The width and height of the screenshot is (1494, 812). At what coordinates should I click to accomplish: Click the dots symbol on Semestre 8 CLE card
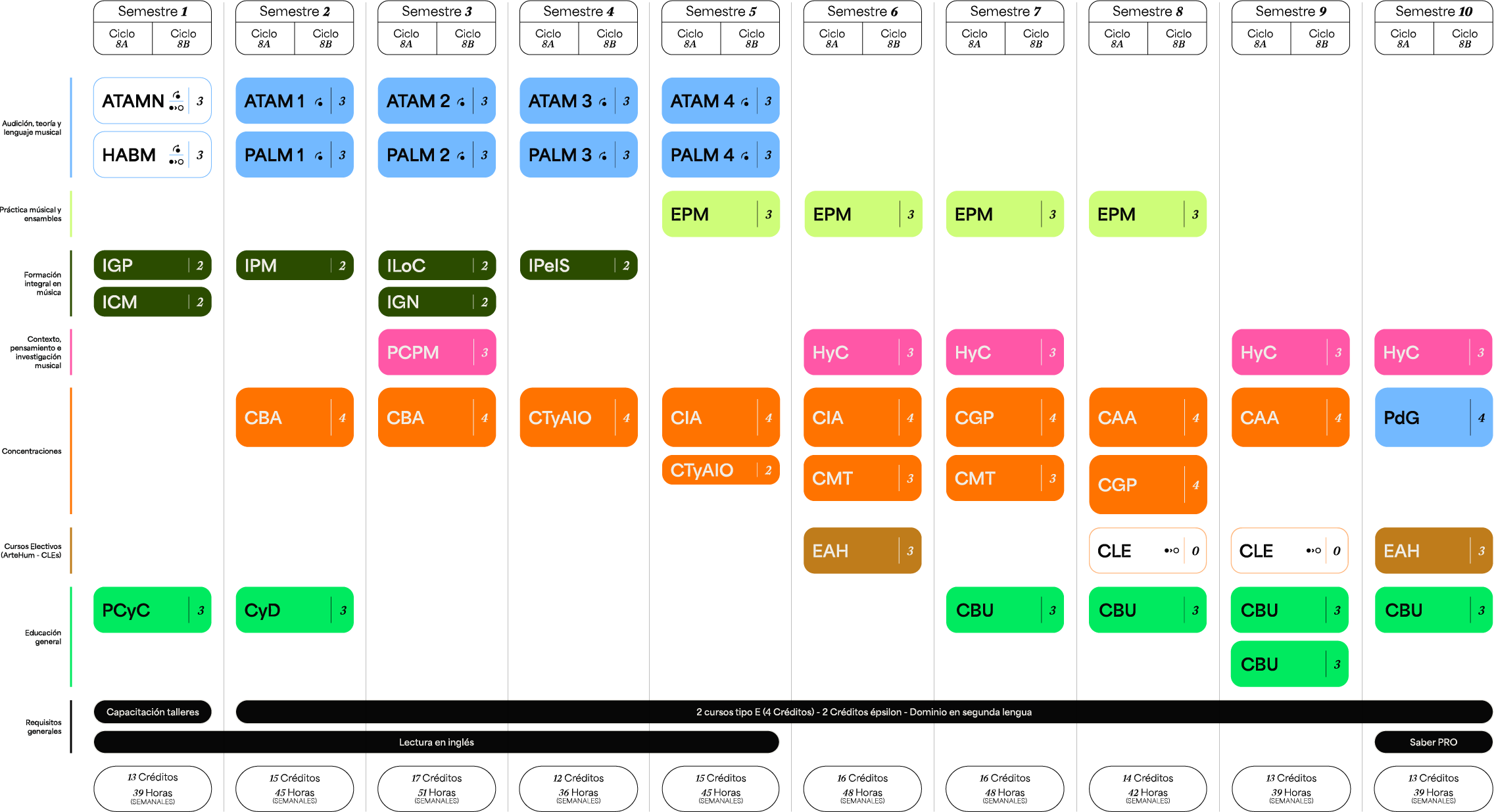click(1172, 550)
